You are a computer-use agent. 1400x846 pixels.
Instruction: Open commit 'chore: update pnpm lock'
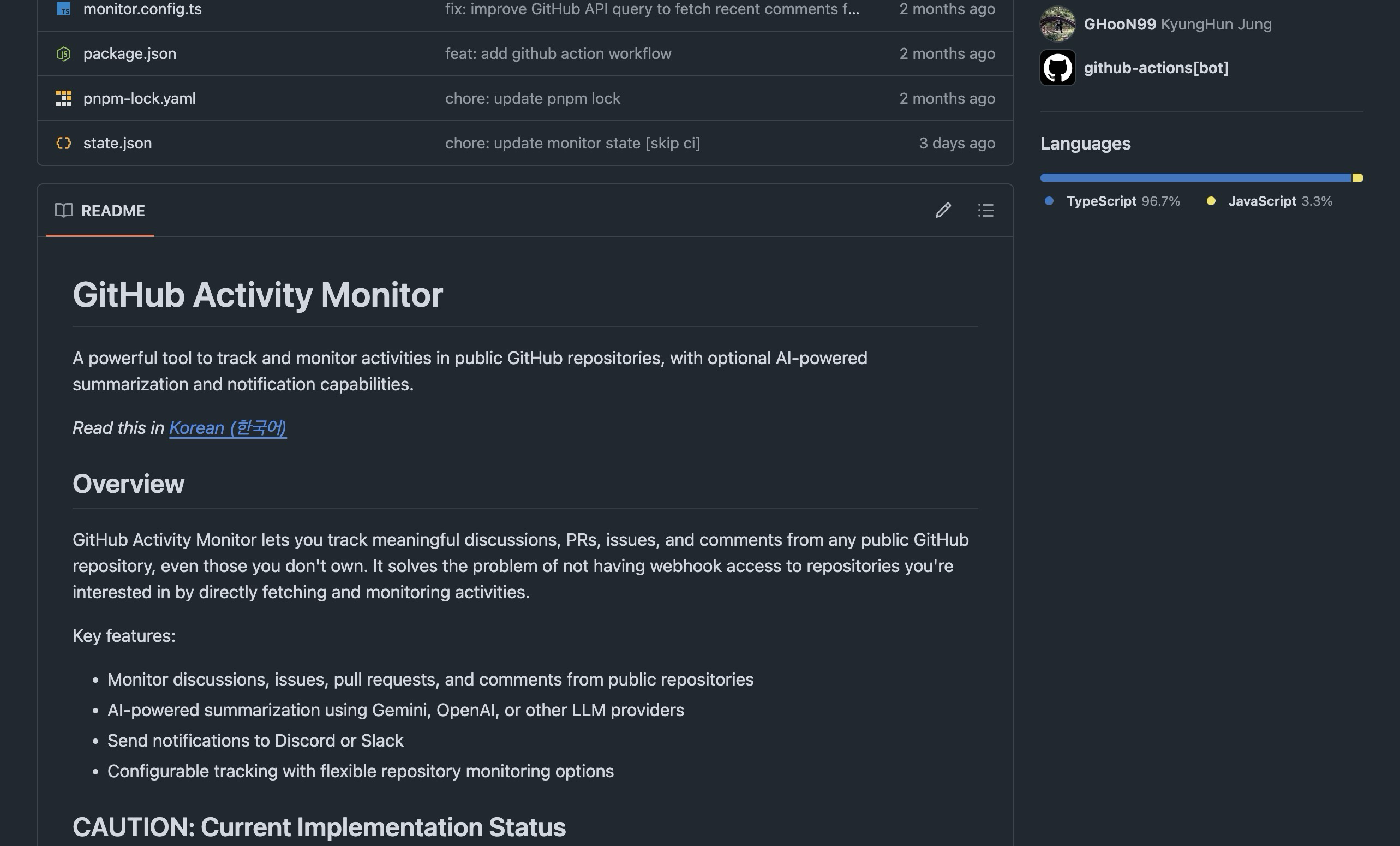coord(533,98)
